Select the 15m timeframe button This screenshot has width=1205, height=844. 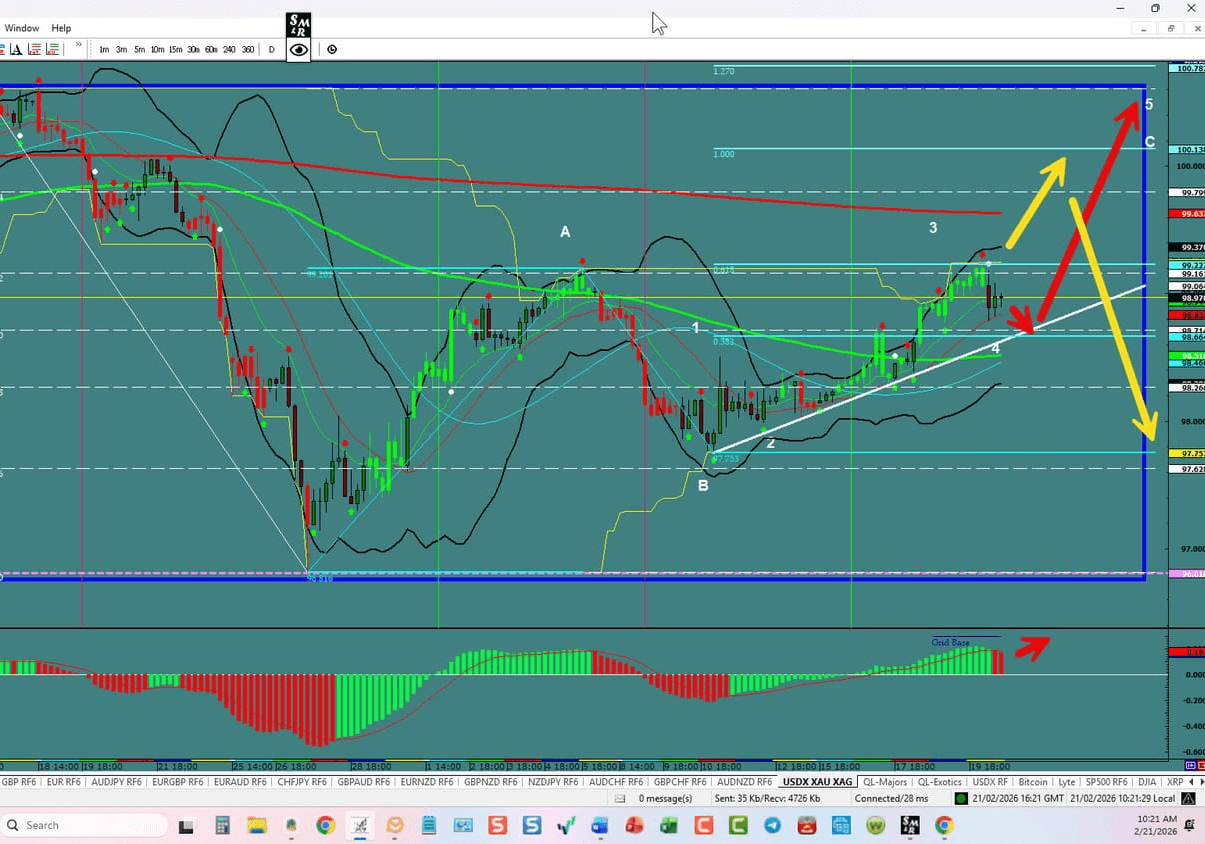pos(175,49)
